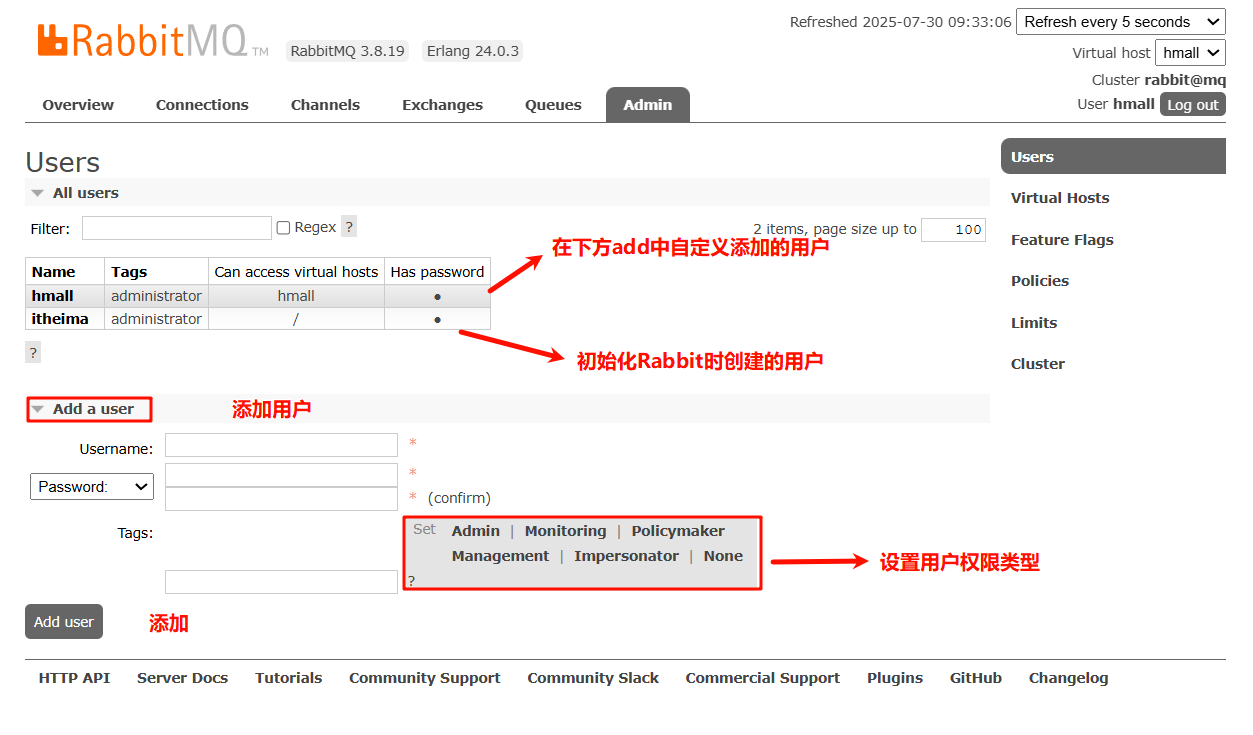Click the Tags text input field
This screenshot has width=1253, height=735.
click(281, 582)
